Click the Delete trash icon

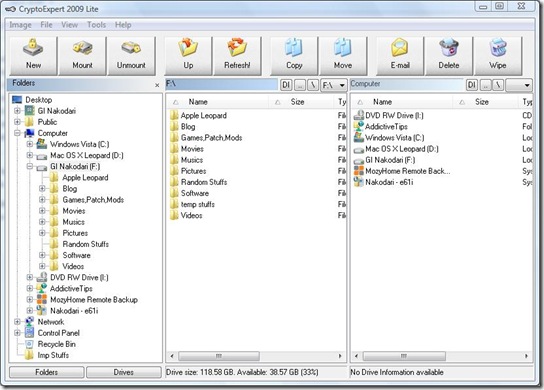tap(449, 48)
